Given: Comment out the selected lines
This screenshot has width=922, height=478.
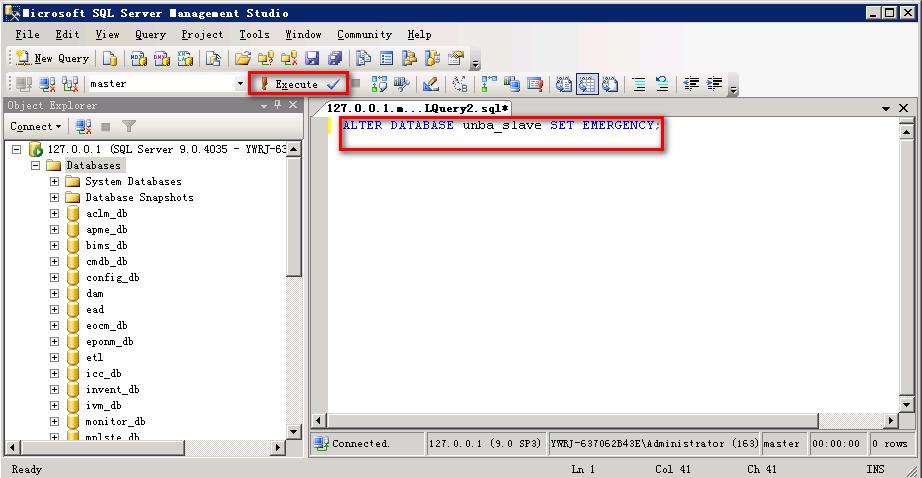Looking at the screenshot, I should (x=639, y=84).
